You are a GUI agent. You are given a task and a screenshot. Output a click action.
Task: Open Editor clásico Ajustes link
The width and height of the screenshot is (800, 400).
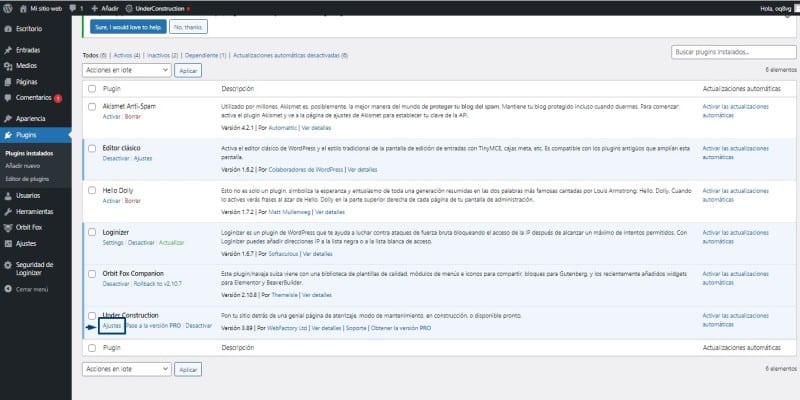(143, 159)
